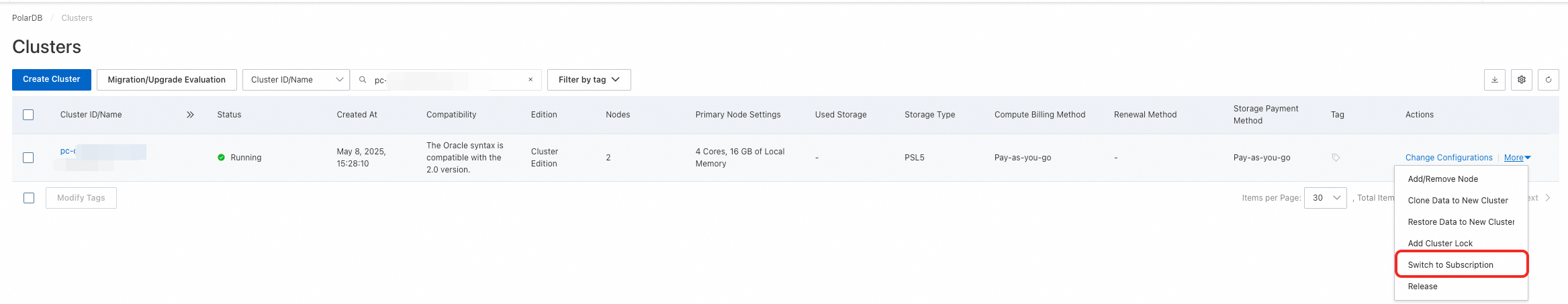
Task: Expand the Filter by tag dropdown
Action: (x=588, y=80)
